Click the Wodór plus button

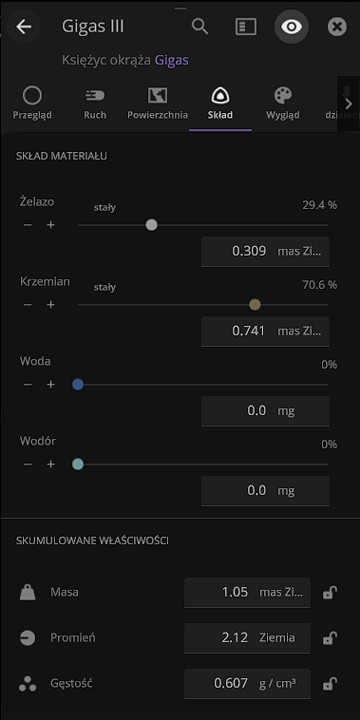(x=51, y=465)
